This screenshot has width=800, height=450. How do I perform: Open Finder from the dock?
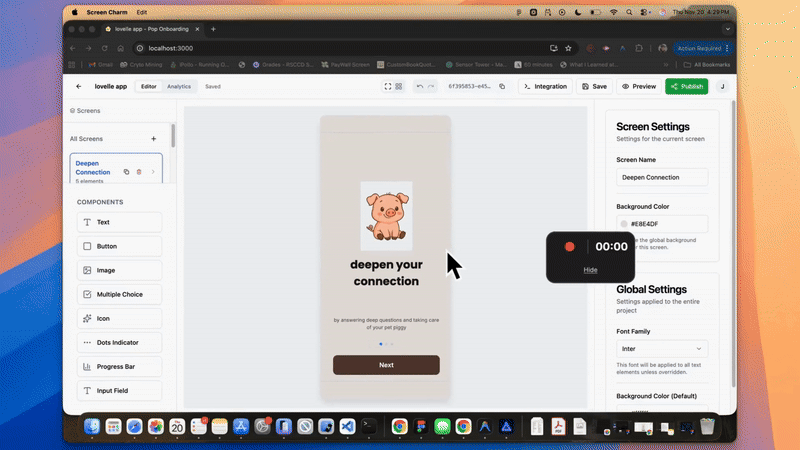tap(92, 427)
